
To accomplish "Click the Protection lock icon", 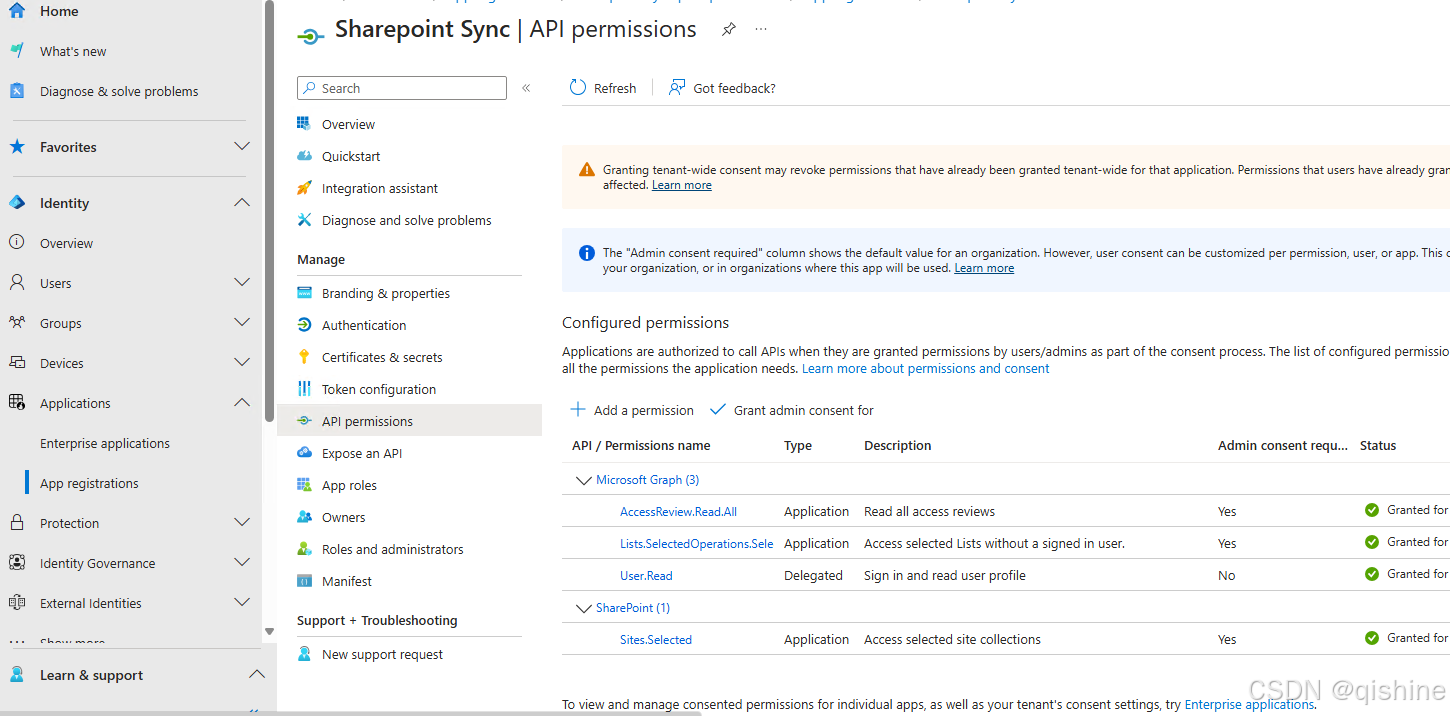I will pyautogui.click(x=16, y=523).
